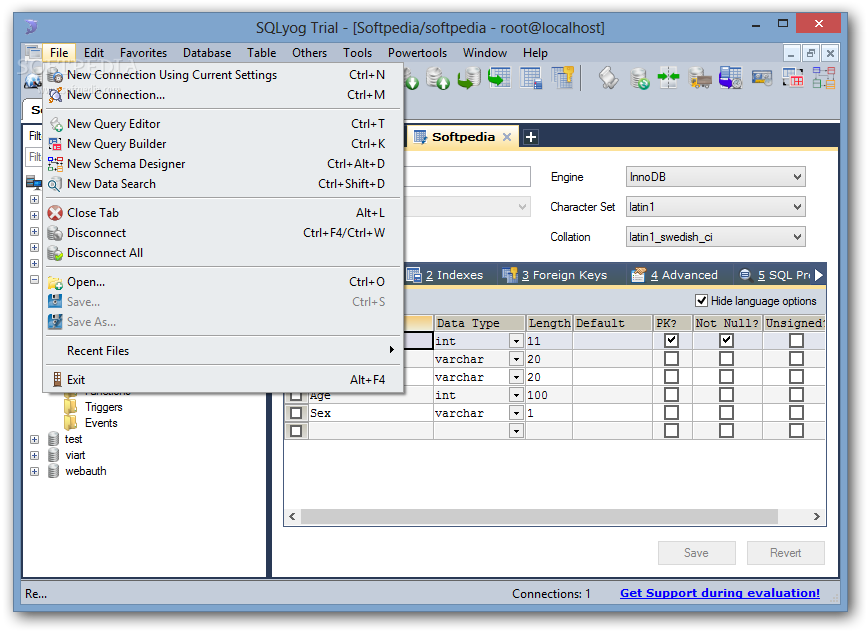Check the PK box in the Age row
Image resolution: width=868 pixels, height=632 pixels.
point(671,395)
